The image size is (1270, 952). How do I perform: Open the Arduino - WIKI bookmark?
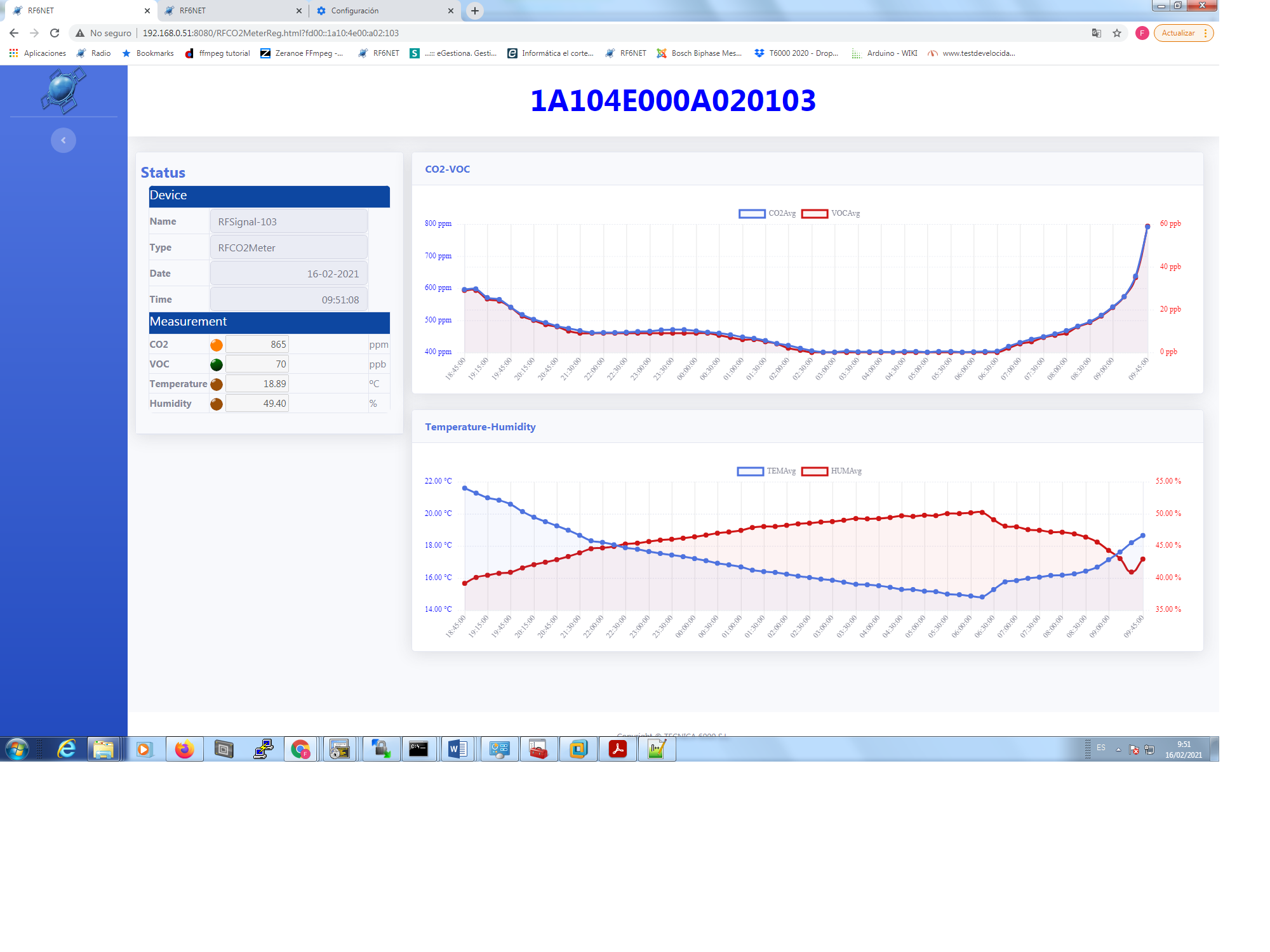(x=885, y=53)
